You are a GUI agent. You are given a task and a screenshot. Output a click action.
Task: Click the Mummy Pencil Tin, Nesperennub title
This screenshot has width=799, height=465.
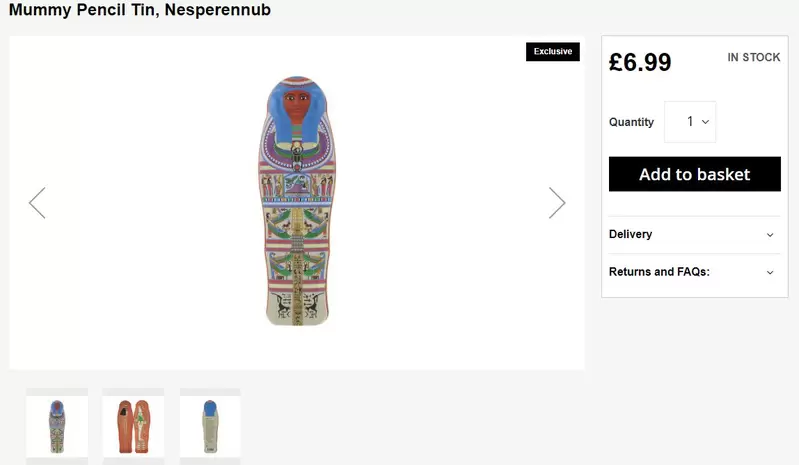[140, 10]
